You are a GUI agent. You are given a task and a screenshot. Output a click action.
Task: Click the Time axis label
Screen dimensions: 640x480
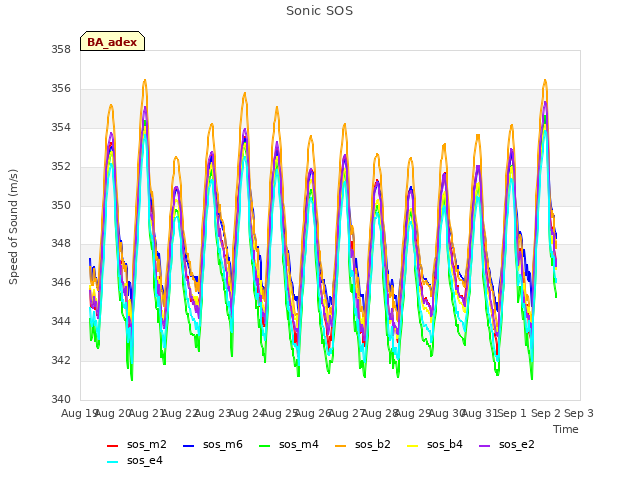point(566,429)
